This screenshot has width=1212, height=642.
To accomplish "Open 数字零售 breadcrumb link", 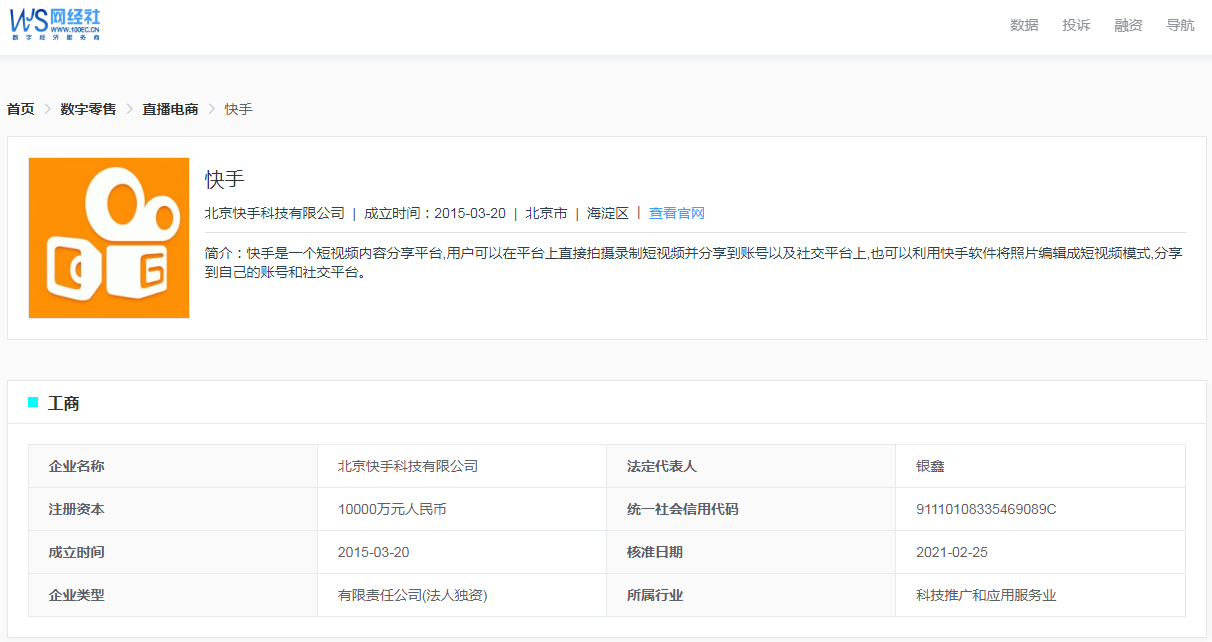I will (88, 109).
